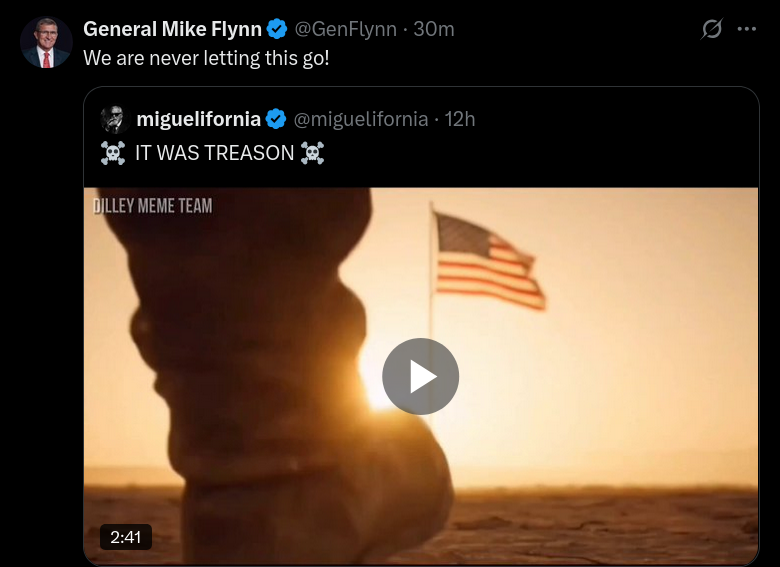
Task: Click the verified badge beside General Mike Flynn
Action: point(278,29)
